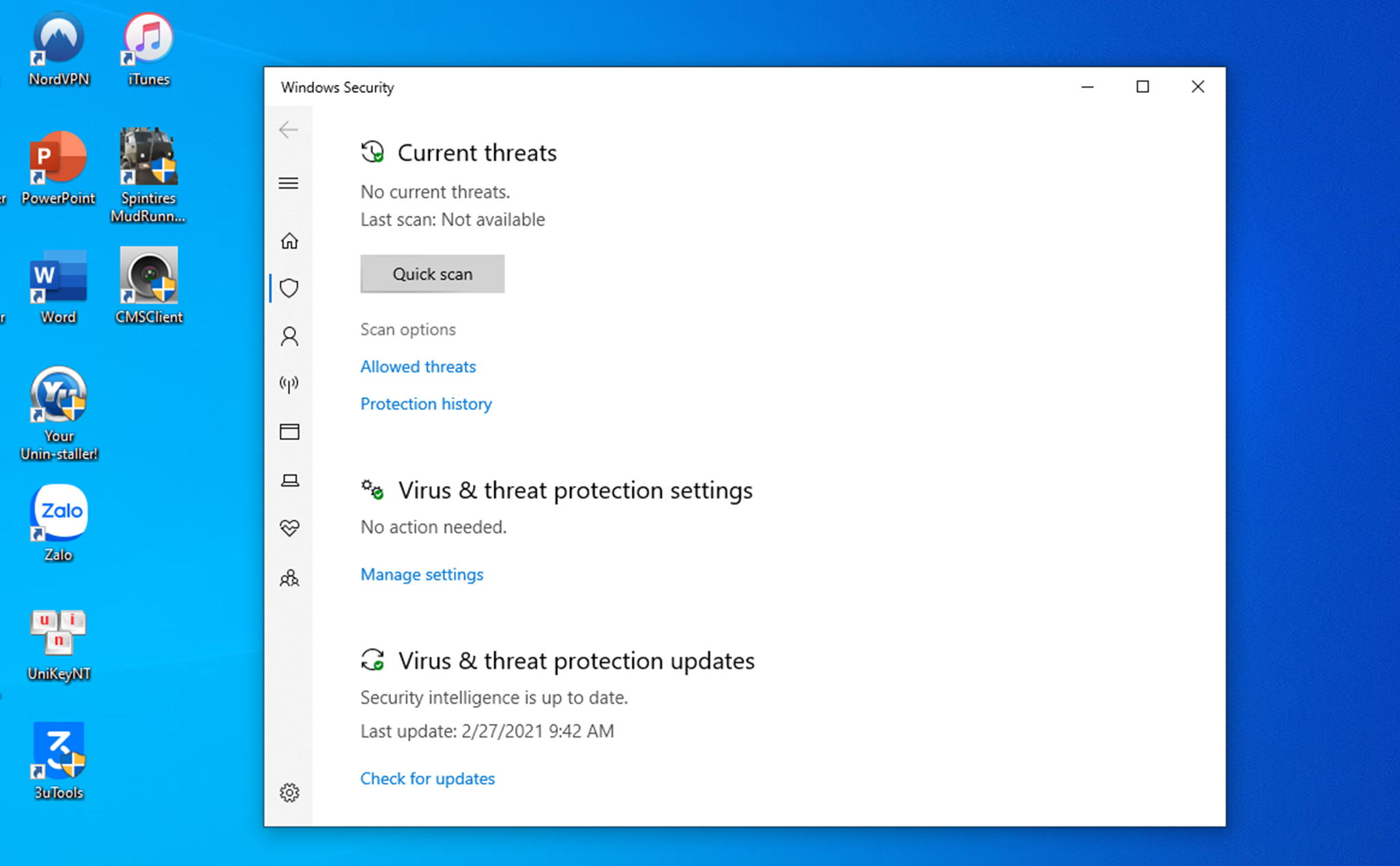The image size is (1400, 866).
Task: Open App & browser control icon
Action: pyautogui.click(x=289, y=432)
